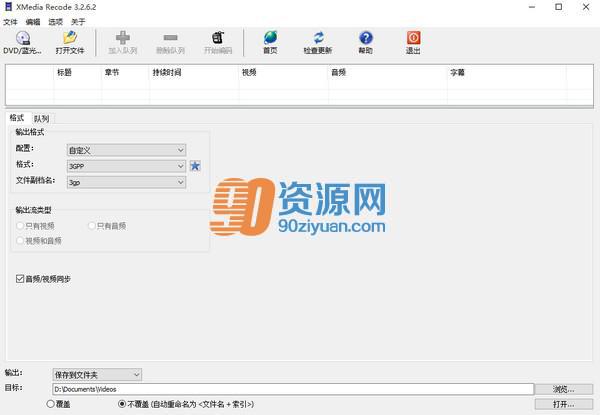
Task: Maximize the XMedia Recode window
Action: [x=559, y=7]
